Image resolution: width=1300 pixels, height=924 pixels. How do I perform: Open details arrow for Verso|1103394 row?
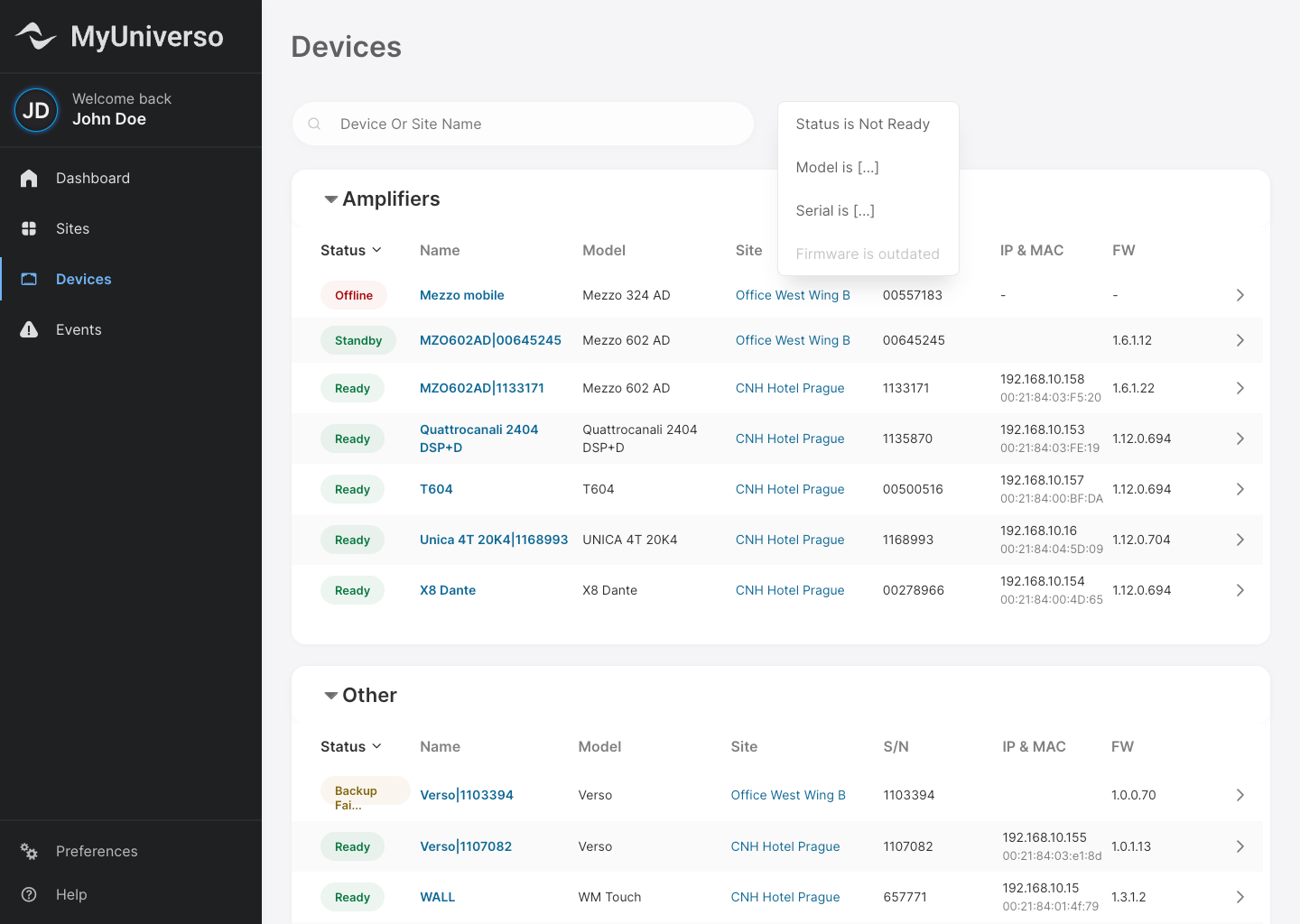tap(1240, 795)
